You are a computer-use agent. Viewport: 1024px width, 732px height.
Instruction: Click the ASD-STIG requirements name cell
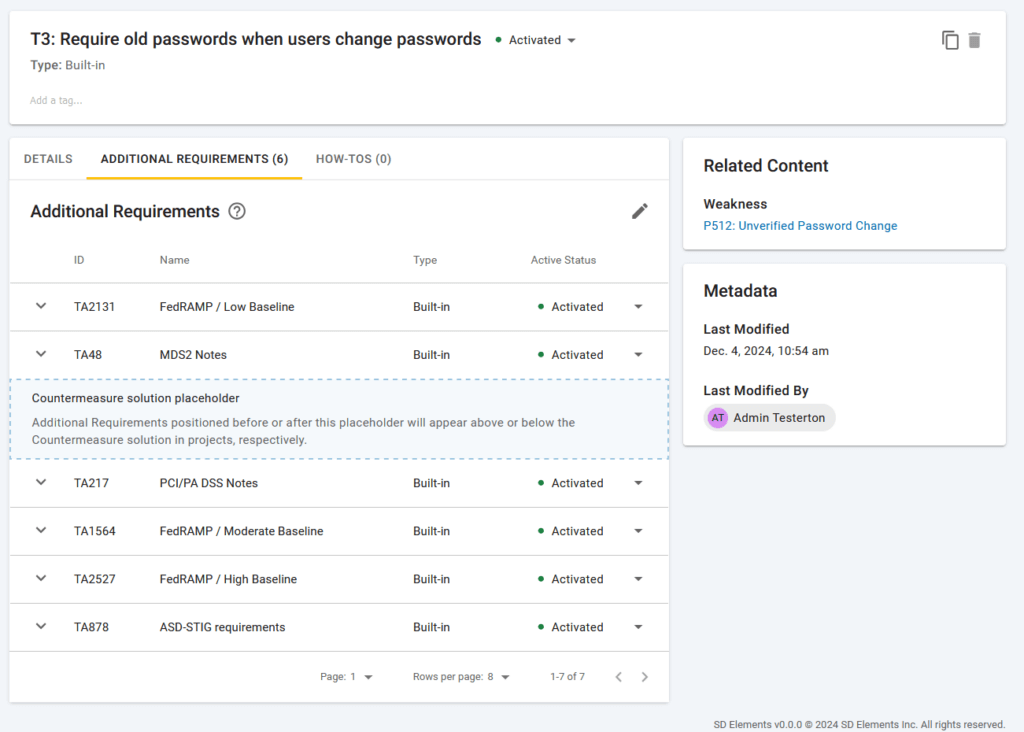tap(223, 627)
